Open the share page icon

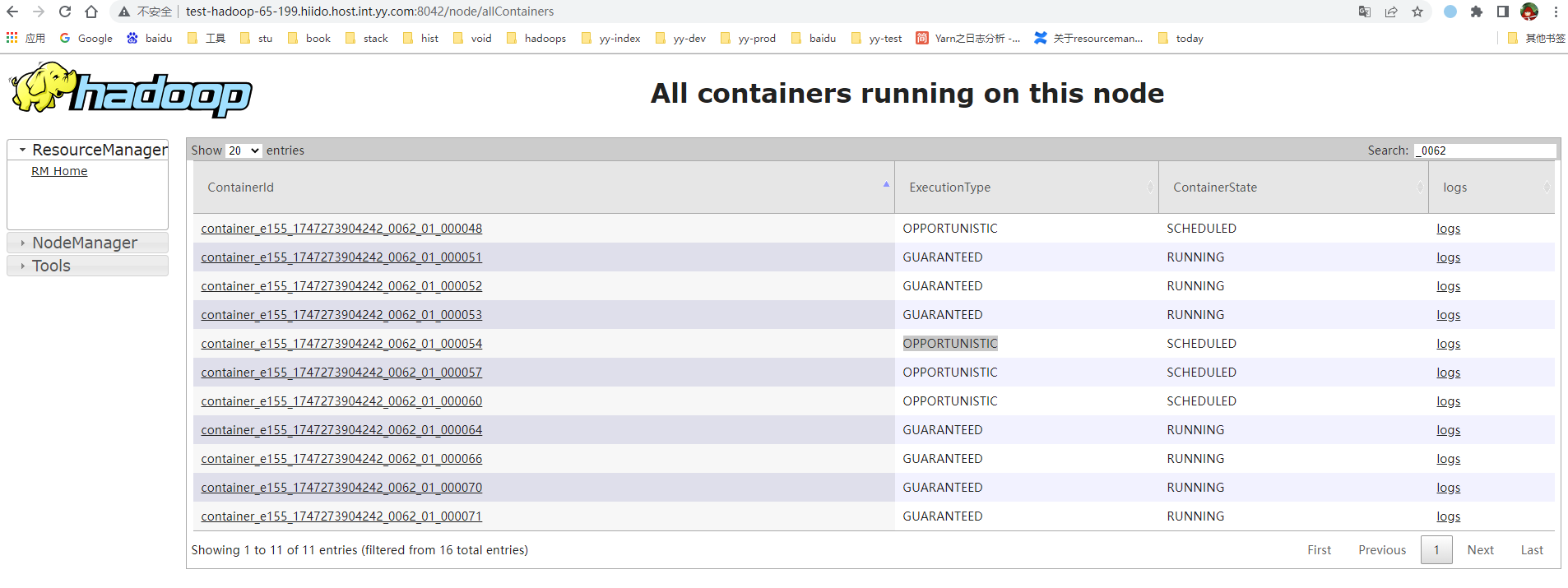click(1391, 12)
